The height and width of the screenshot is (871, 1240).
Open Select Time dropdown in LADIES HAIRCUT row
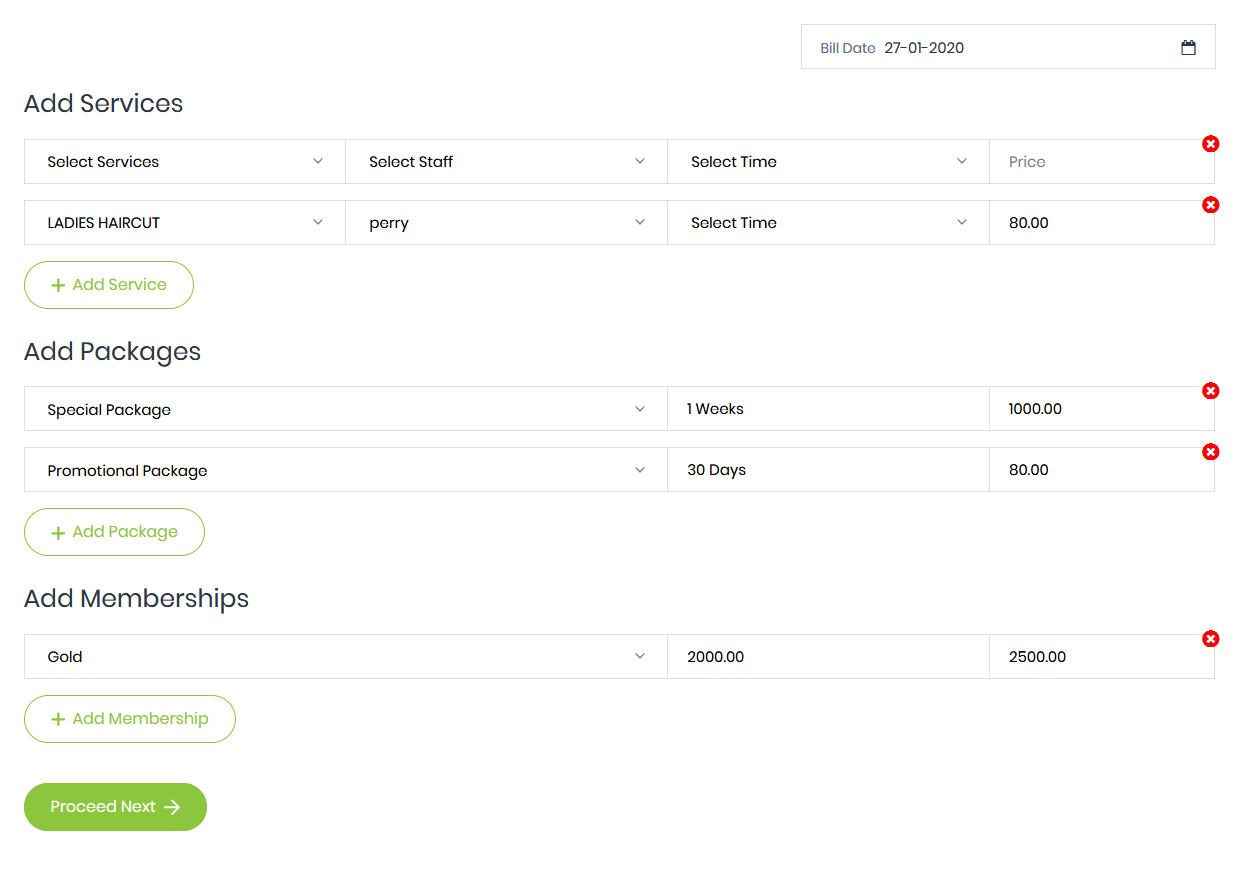point(828,223)
